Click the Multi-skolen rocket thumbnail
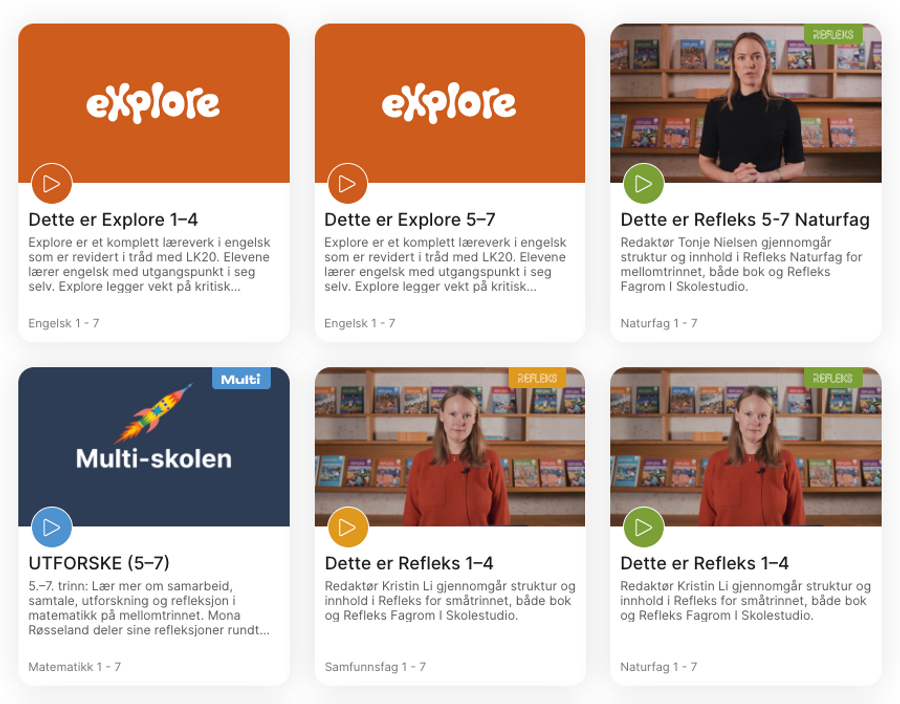The width and height of the screenshot is (900, 704). 154,446
